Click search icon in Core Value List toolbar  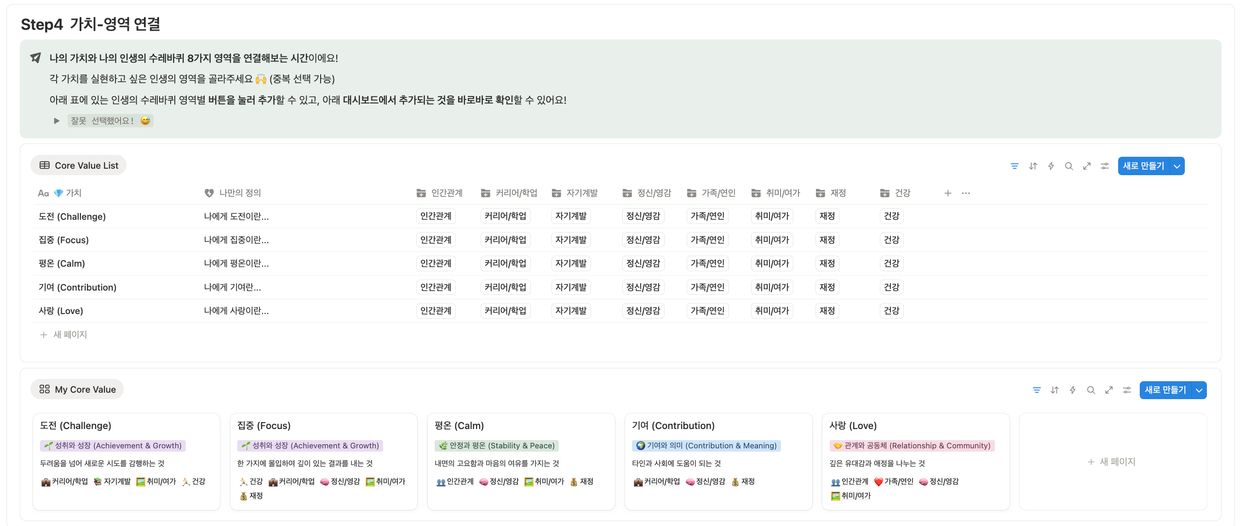[x=1069, y=166]
